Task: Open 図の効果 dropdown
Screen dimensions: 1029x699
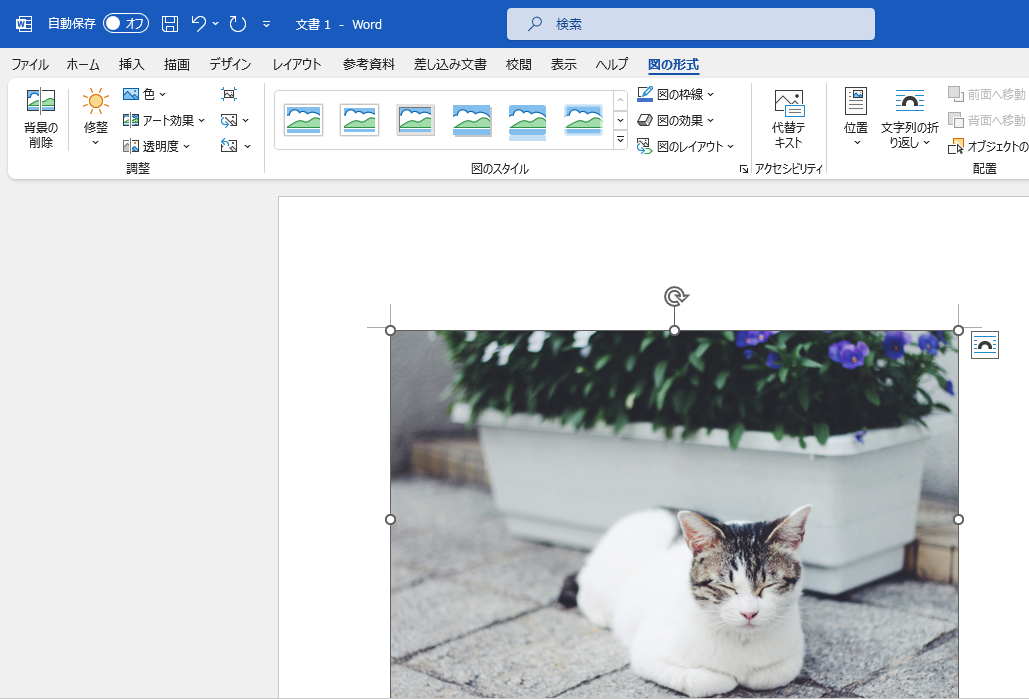Action: (676, 120)
